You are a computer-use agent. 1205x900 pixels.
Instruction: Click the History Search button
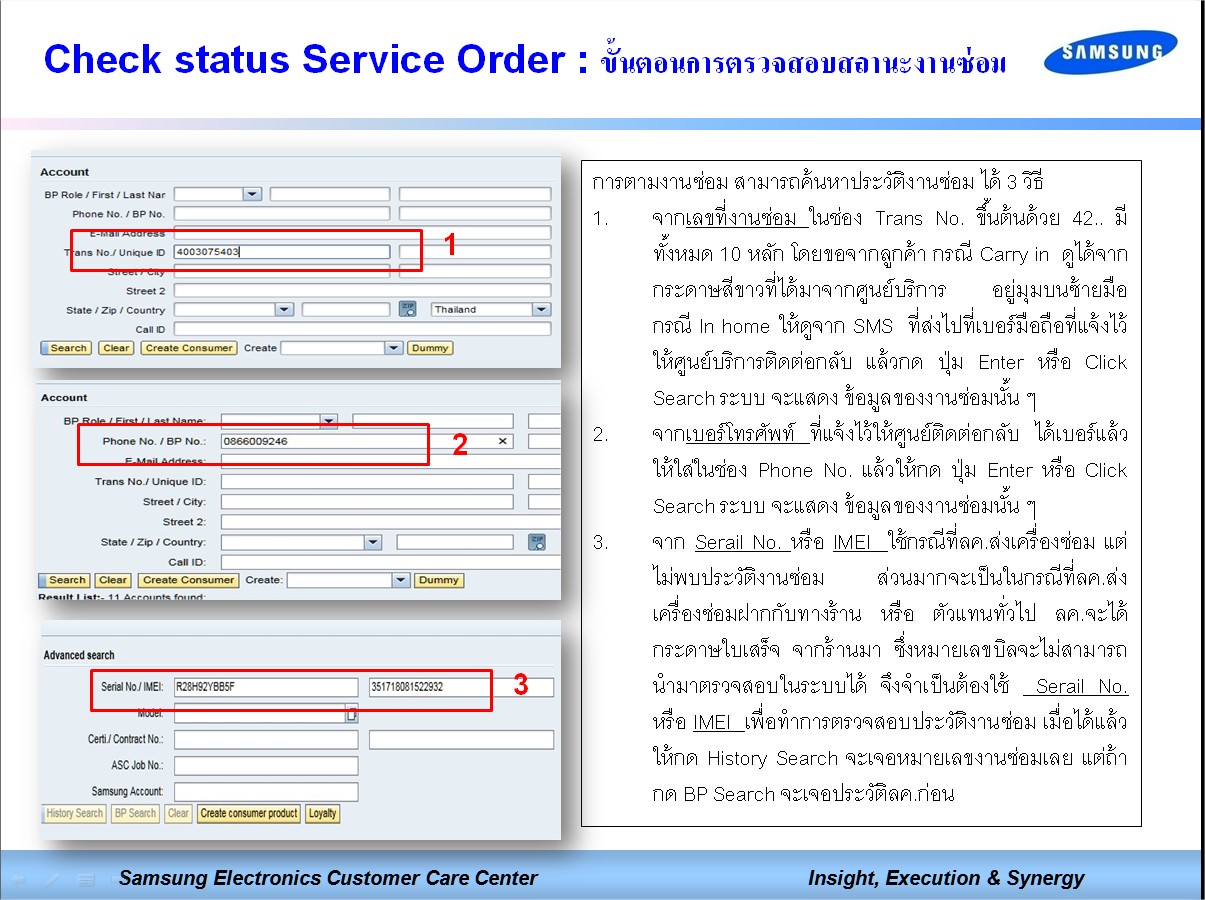(x=74, y=813)
